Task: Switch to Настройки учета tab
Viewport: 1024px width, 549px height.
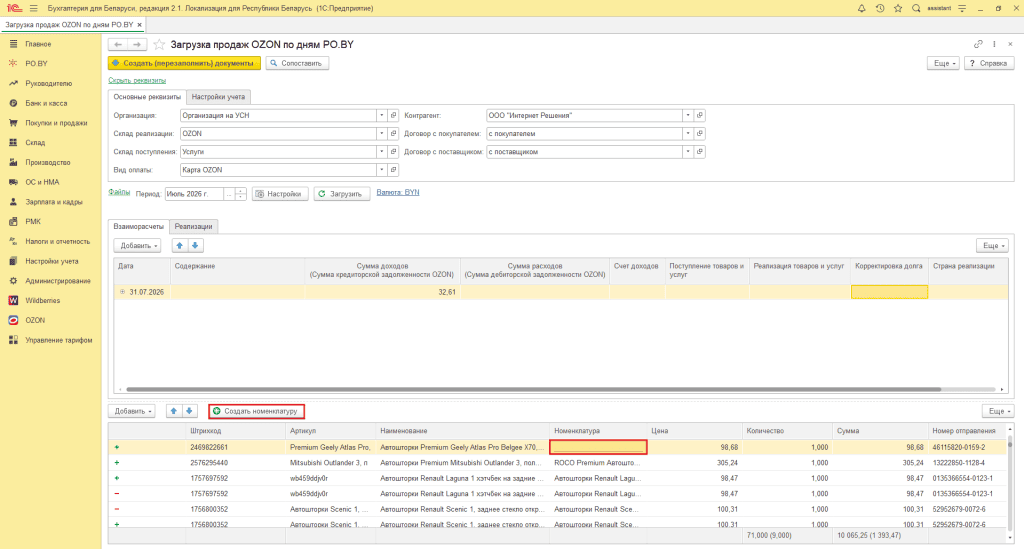Action: tap(218, 97)
